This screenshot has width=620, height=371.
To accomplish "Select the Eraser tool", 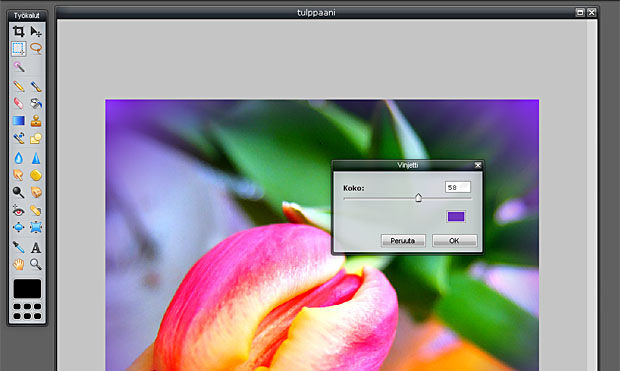I will (x=18, y=103).
